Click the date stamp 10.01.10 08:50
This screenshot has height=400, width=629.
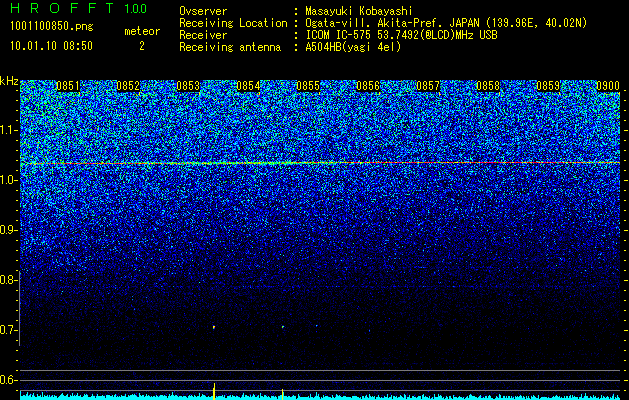point(51,46)
